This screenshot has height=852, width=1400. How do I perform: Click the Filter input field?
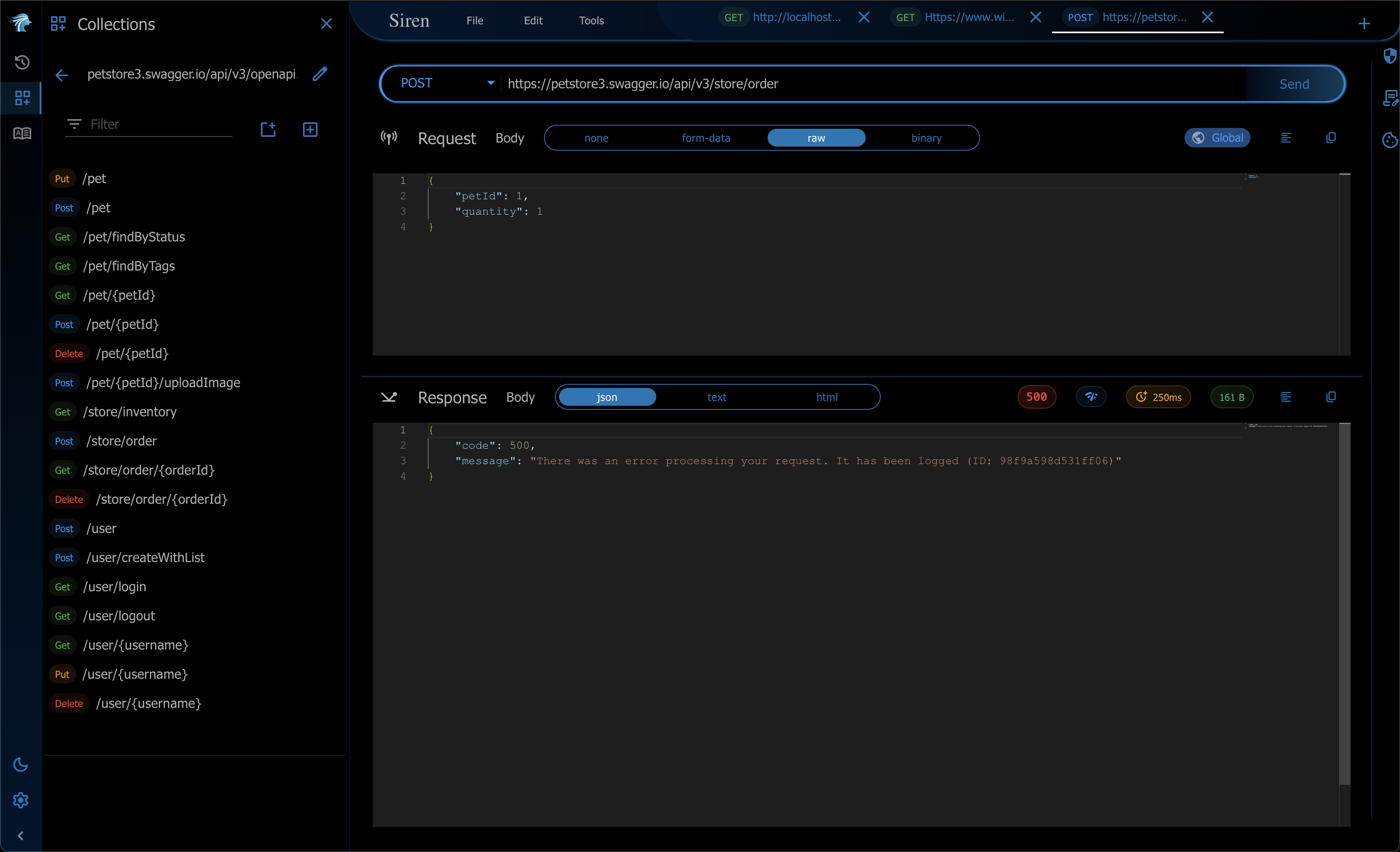click(x=149, y=124)
